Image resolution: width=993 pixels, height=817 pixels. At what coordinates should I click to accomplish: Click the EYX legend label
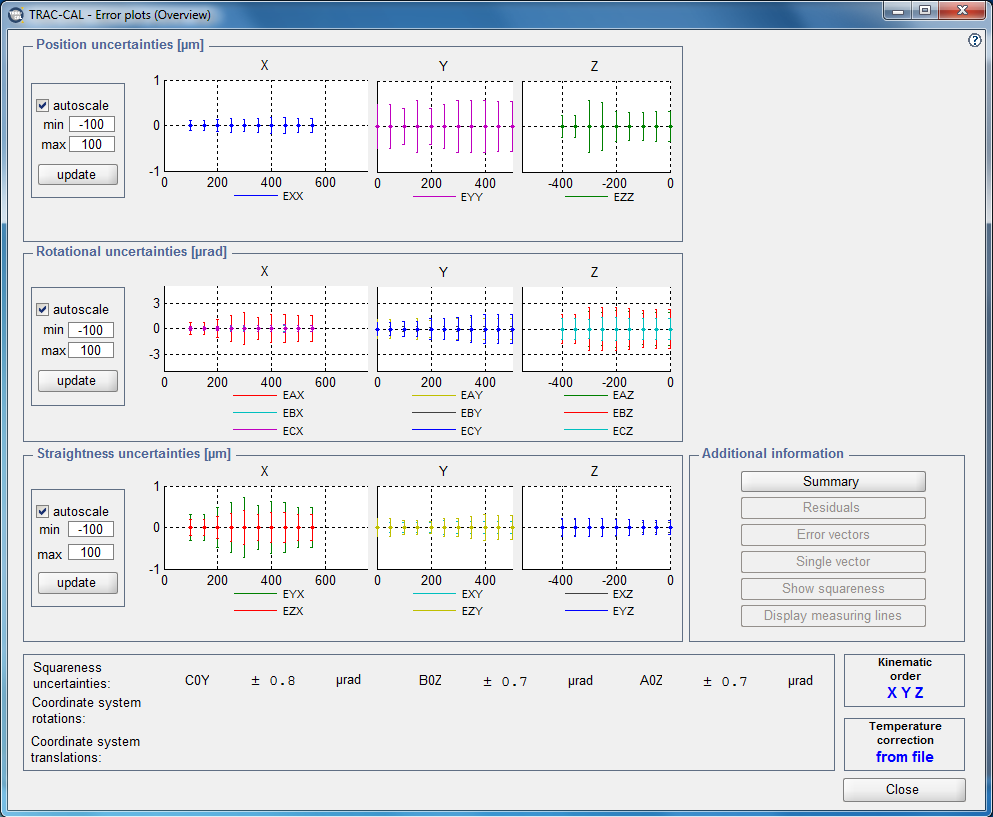pos(293,594)
